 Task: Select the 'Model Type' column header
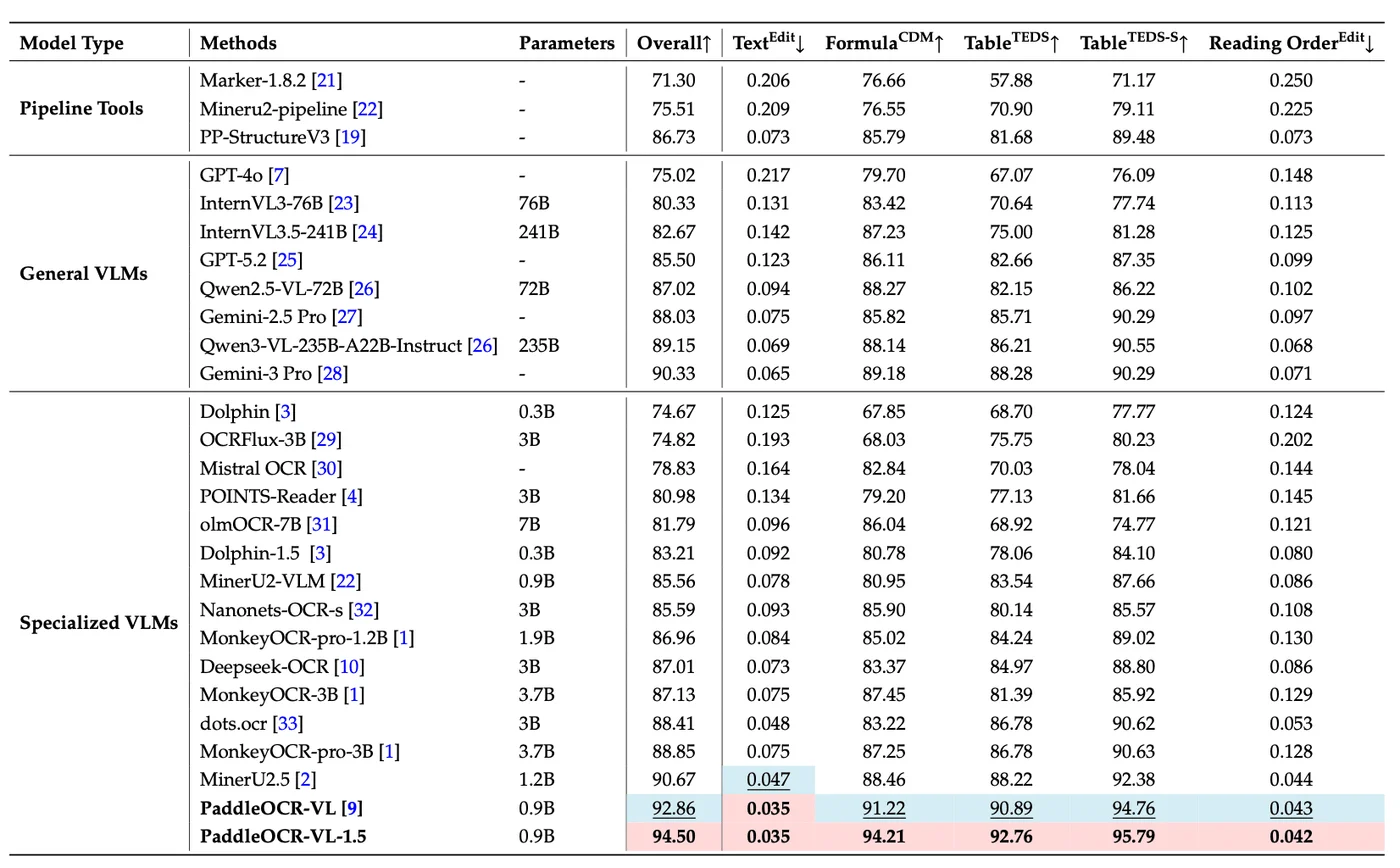click(72, 43)
